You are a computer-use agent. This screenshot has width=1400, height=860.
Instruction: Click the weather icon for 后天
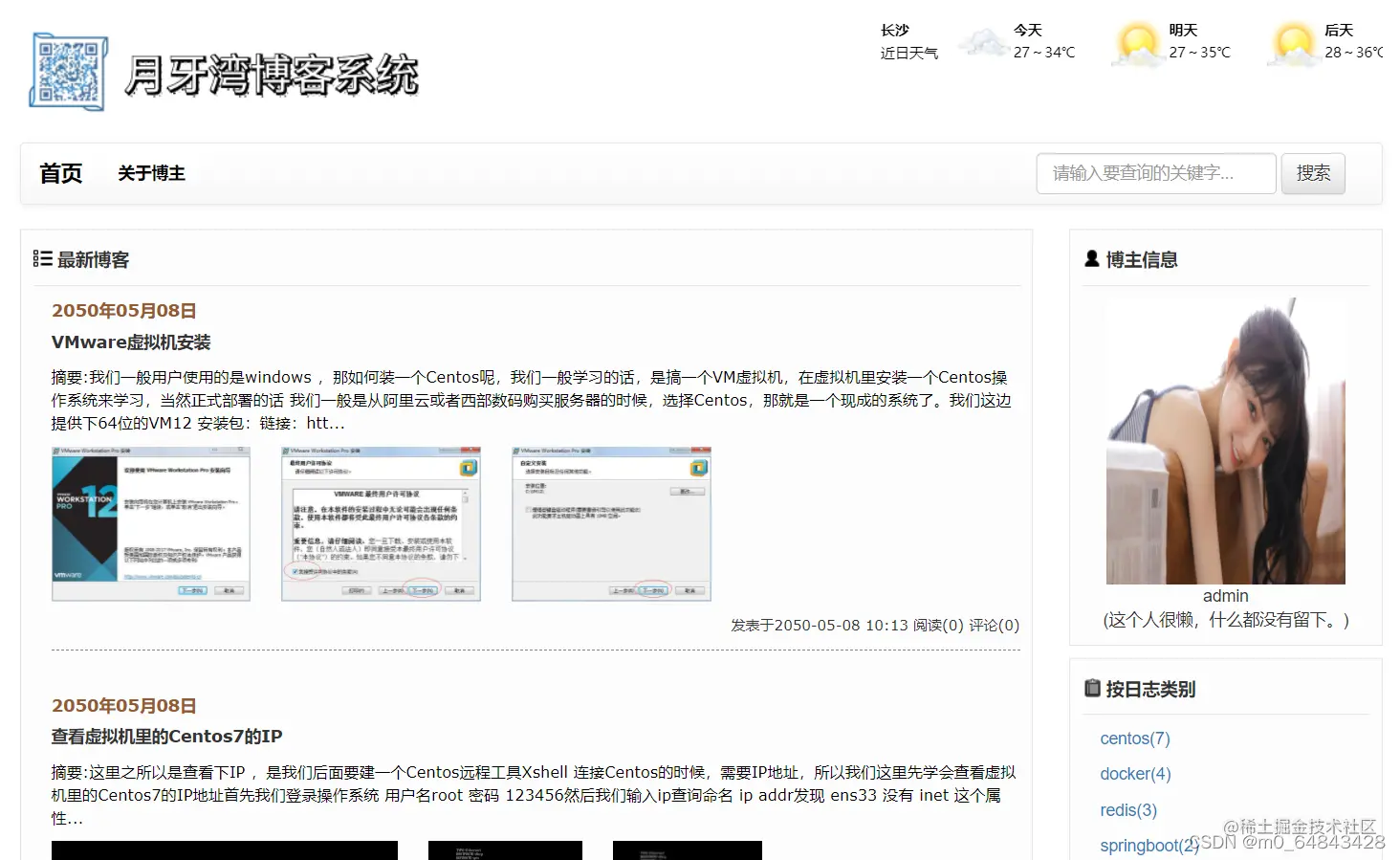click(1293, 43)
